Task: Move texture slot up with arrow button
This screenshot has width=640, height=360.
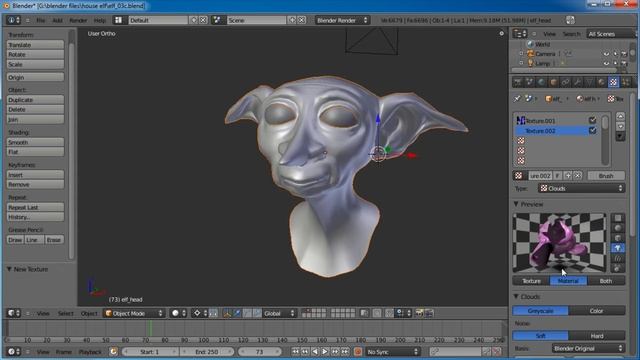Action: point(620,116)
